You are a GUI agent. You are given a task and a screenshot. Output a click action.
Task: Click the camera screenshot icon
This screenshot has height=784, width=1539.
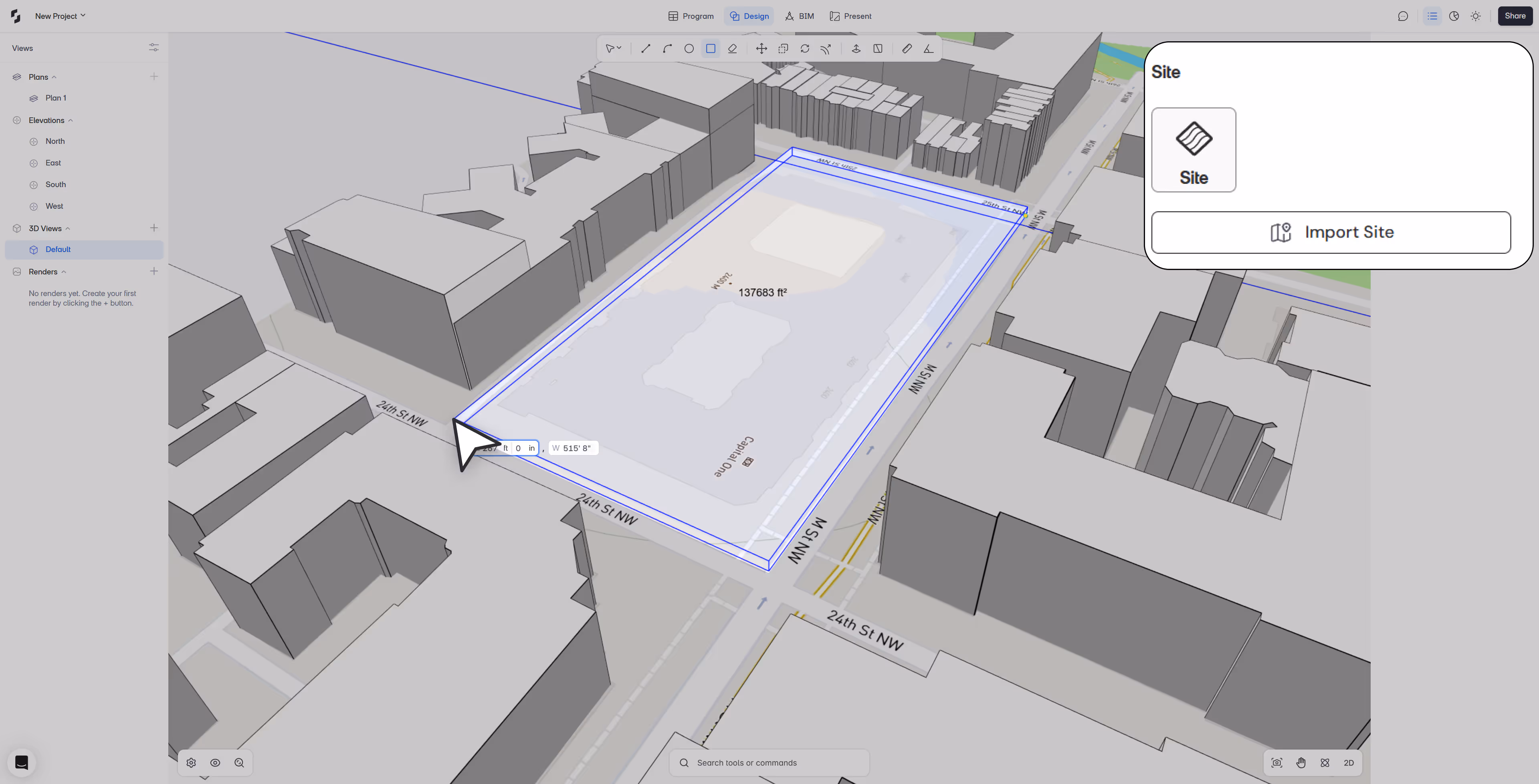click(1277, 762)
